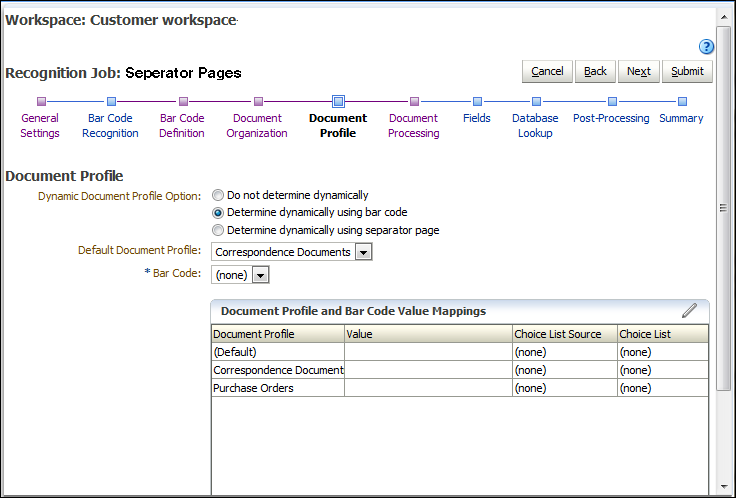Go to Document Processing step
Screen dimensions: 736x498
(x=414, y=125)
